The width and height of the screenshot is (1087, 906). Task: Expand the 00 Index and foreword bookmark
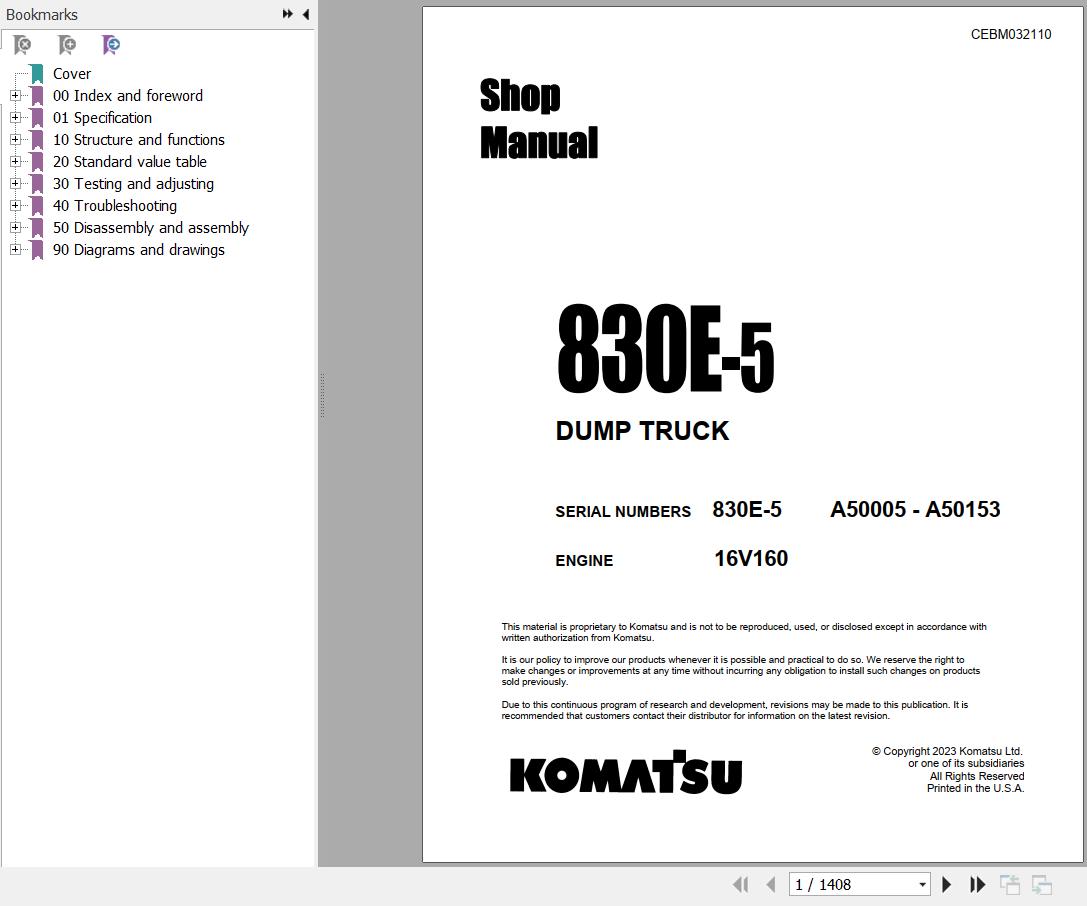click(15, 96)
